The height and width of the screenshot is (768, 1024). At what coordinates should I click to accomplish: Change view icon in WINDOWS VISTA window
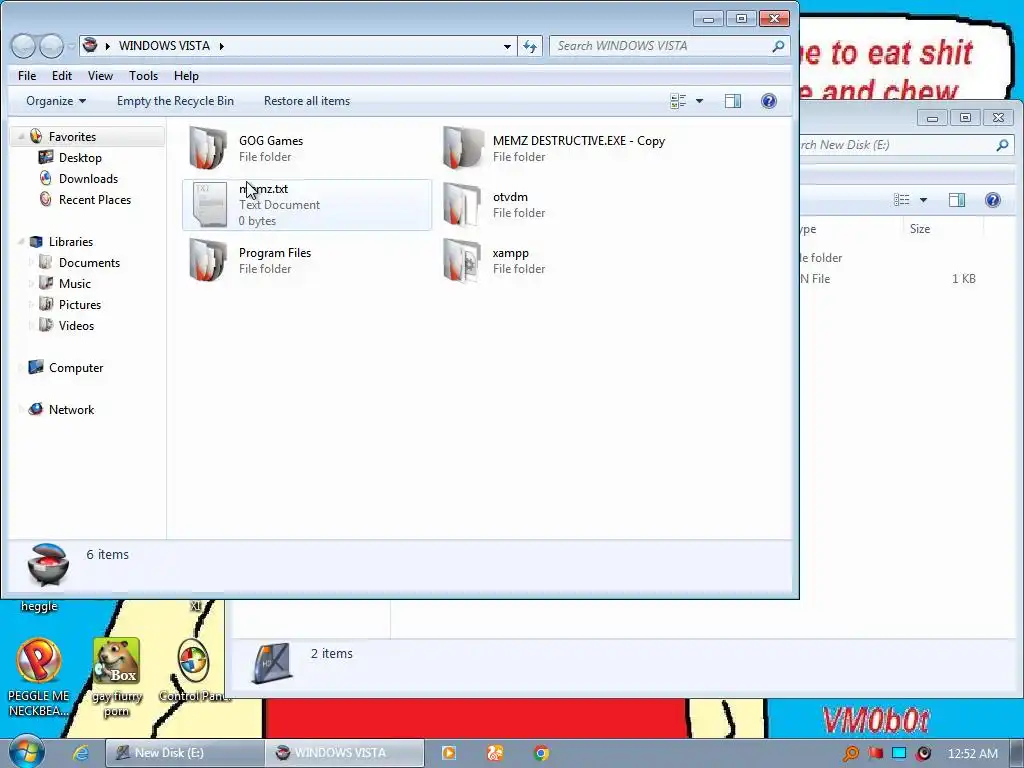[x=678, y=101]
